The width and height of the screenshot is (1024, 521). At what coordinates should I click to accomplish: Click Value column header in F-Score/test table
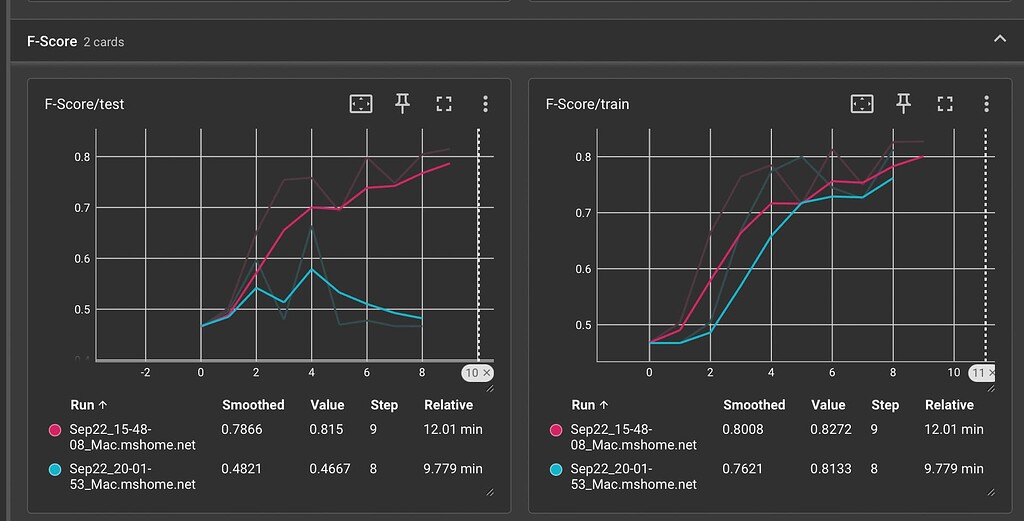click(327, 405)
